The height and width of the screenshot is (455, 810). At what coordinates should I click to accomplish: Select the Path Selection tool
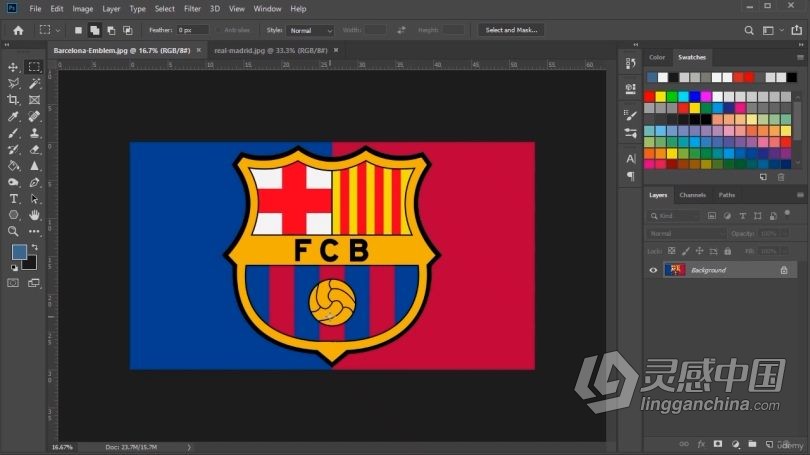34,199
